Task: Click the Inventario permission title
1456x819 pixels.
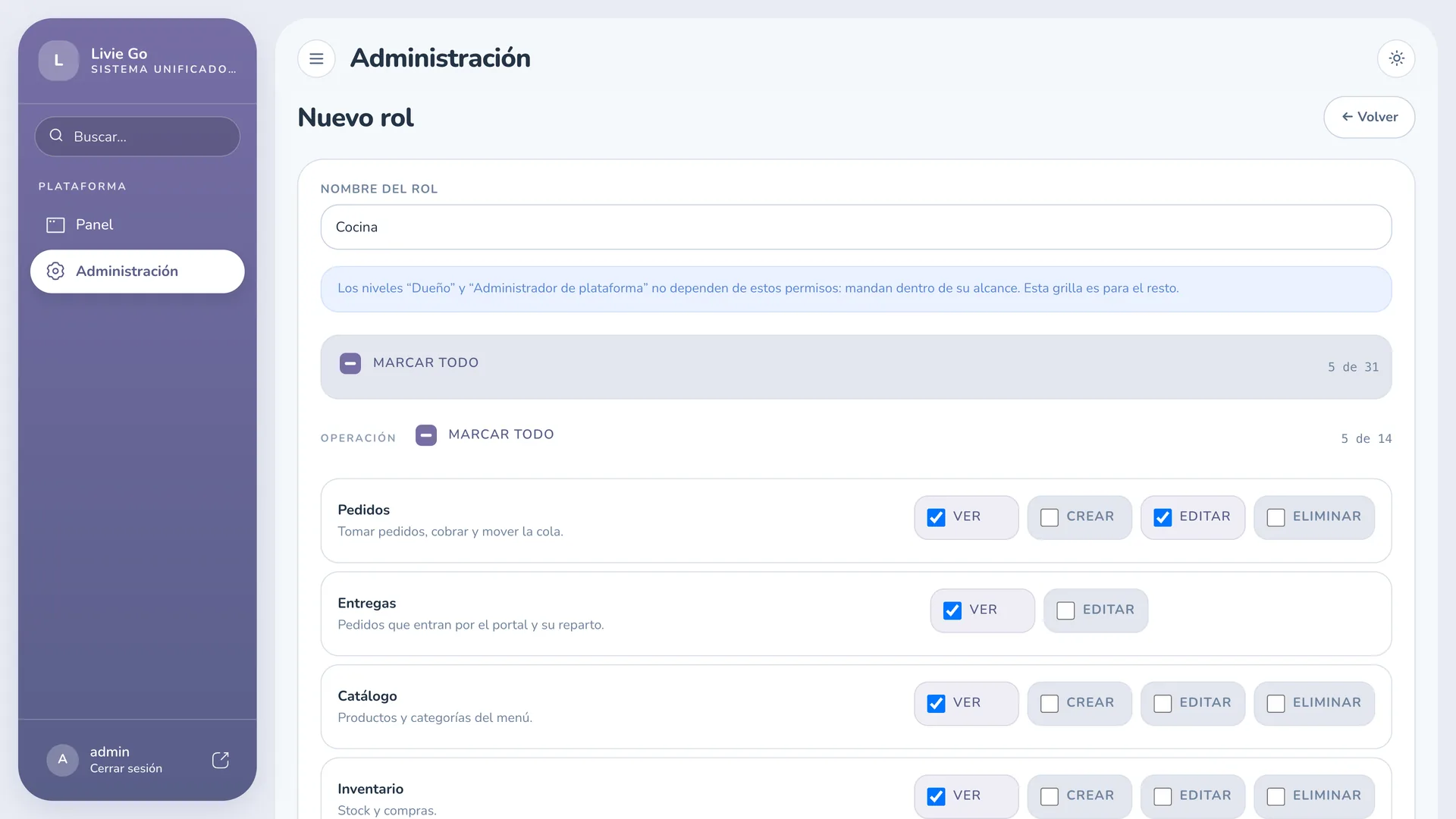Action: point(370,789)
